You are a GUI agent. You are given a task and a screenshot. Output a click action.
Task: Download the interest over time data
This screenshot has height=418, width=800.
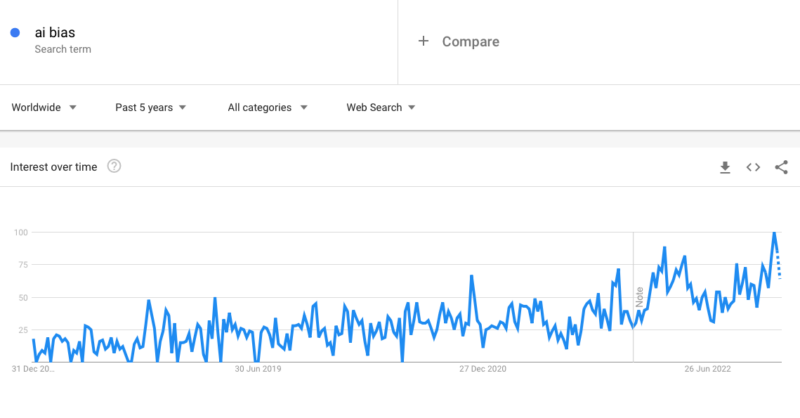coord(726,167)
